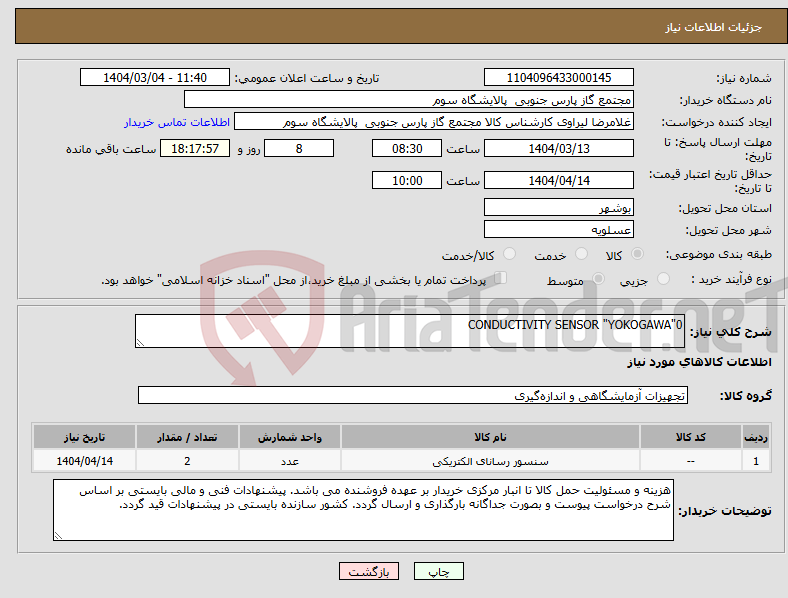Click the unit cell عدد
The image size is (788, 598).
(290, 461)
